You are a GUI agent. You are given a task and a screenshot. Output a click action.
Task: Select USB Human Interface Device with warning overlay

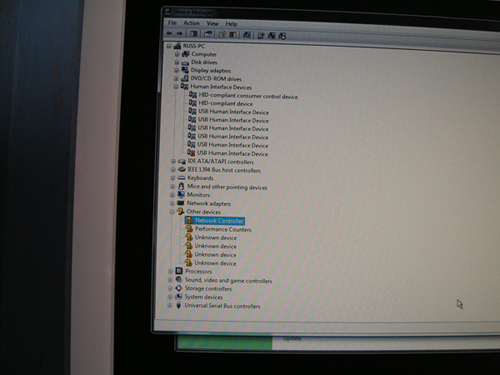pyautogui.click(x=232, y=153)
